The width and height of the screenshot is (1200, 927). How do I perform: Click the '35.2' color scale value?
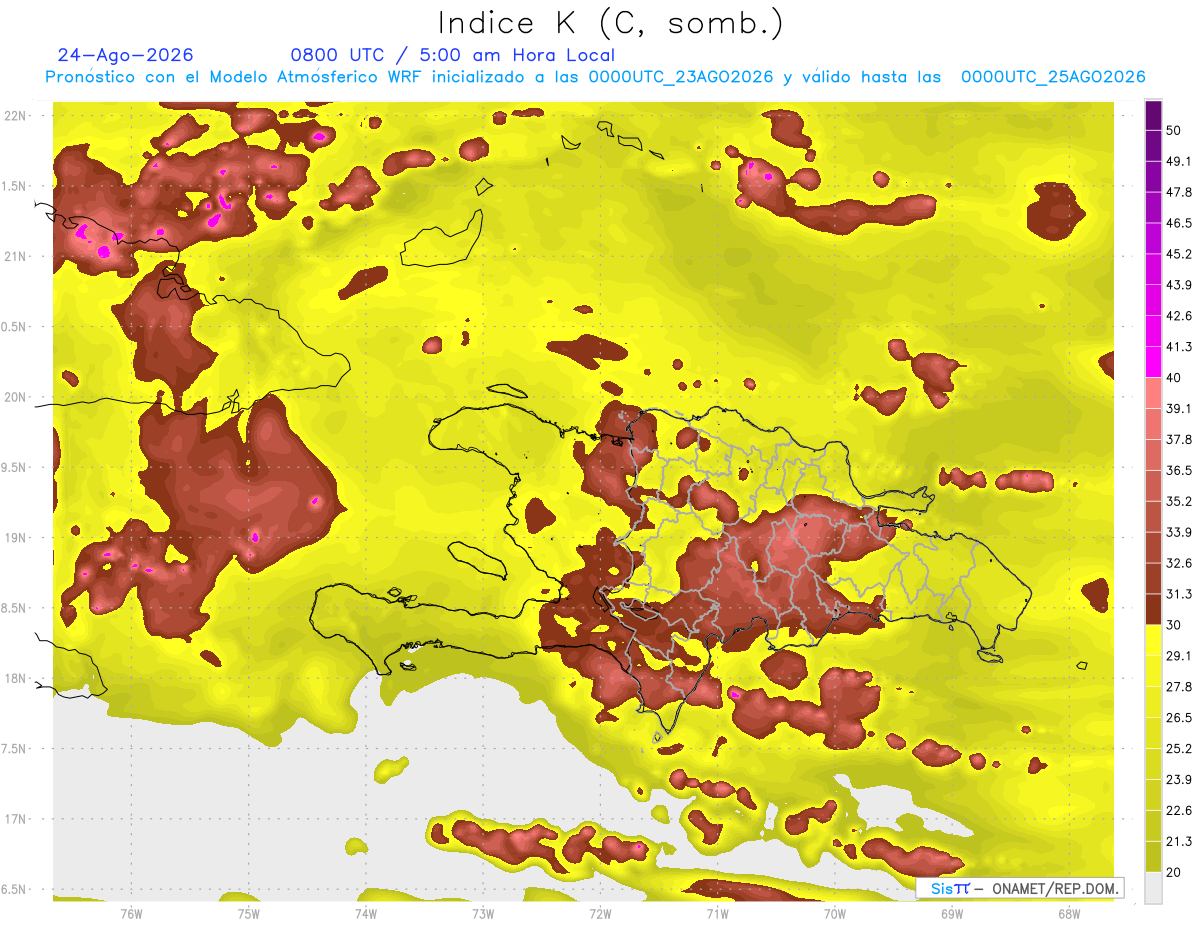(x=1179, y=501)
